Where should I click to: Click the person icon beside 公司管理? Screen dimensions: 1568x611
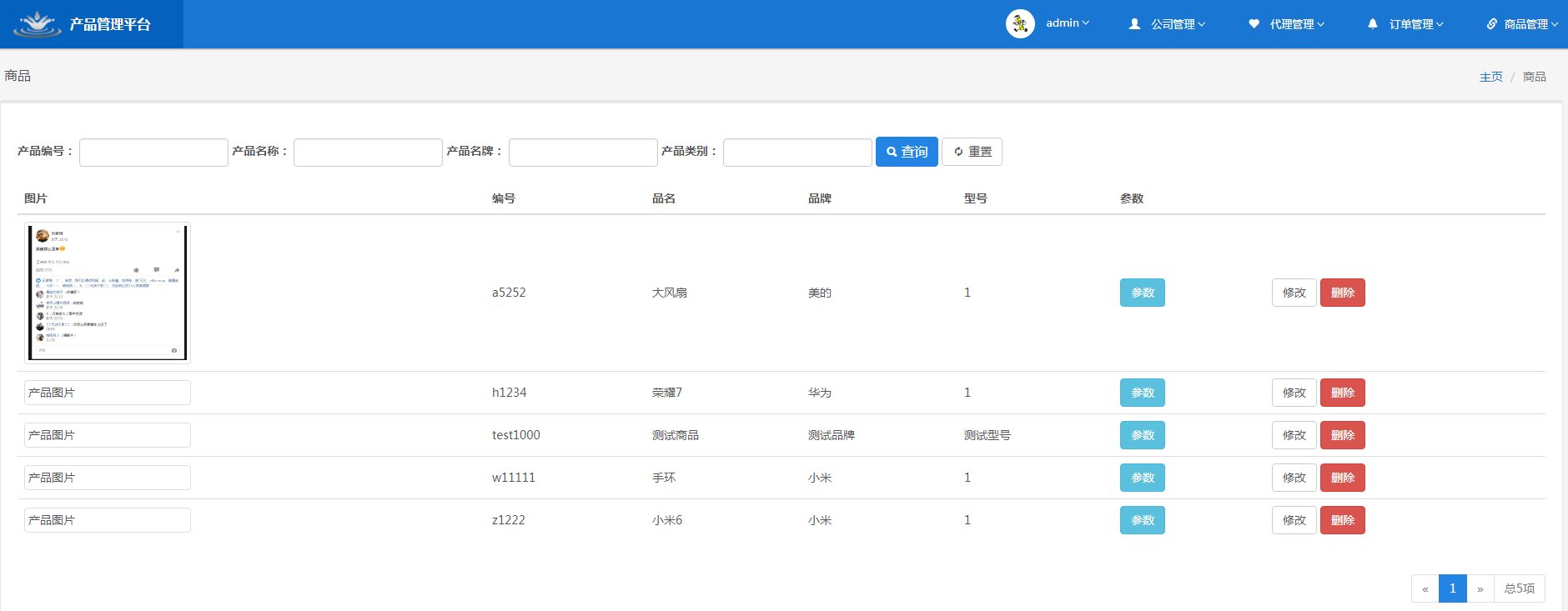pos(1134,24)
